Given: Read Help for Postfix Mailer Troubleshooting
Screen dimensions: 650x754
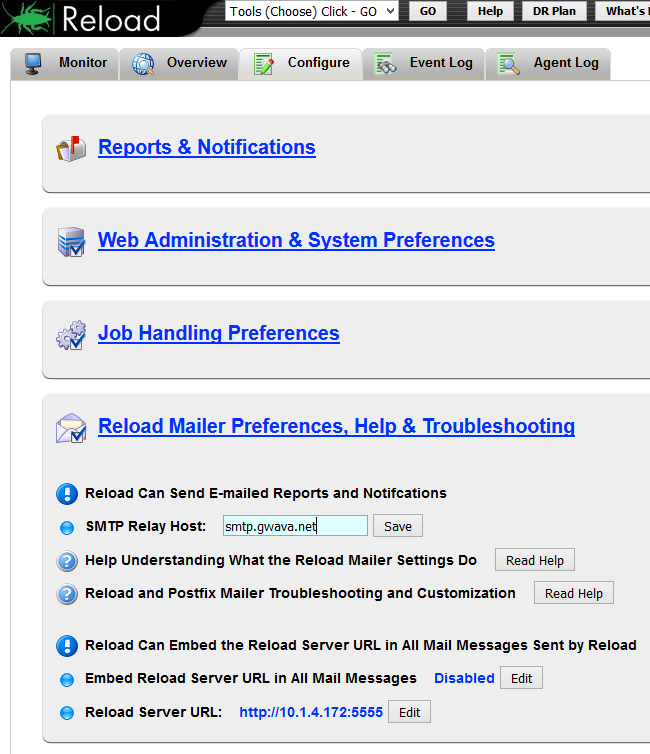Looking at the screenshot, I should tap(574, 593).
